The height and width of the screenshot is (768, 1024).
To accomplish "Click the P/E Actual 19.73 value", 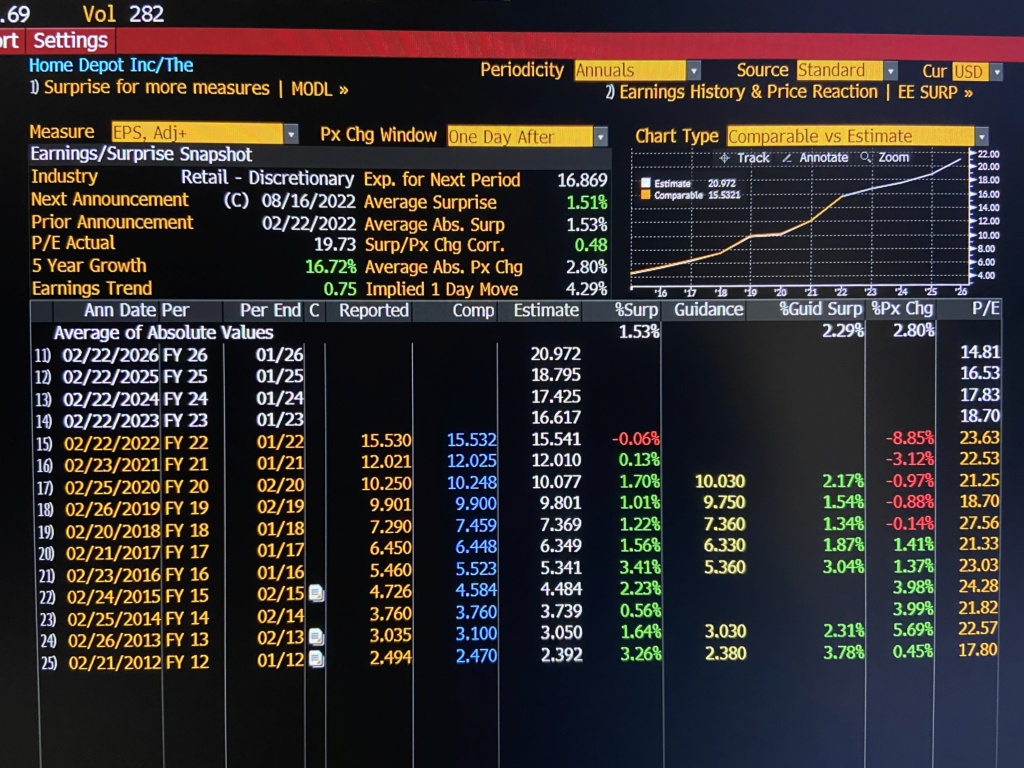I will (335, 244).
